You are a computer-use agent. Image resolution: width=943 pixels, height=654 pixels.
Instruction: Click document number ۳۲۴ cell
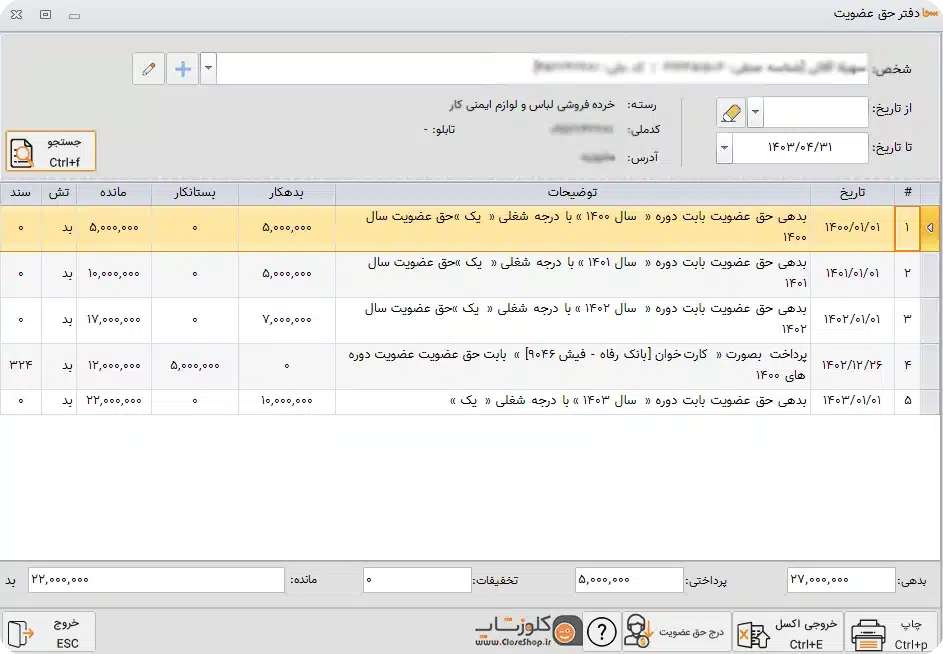[20, 366]
